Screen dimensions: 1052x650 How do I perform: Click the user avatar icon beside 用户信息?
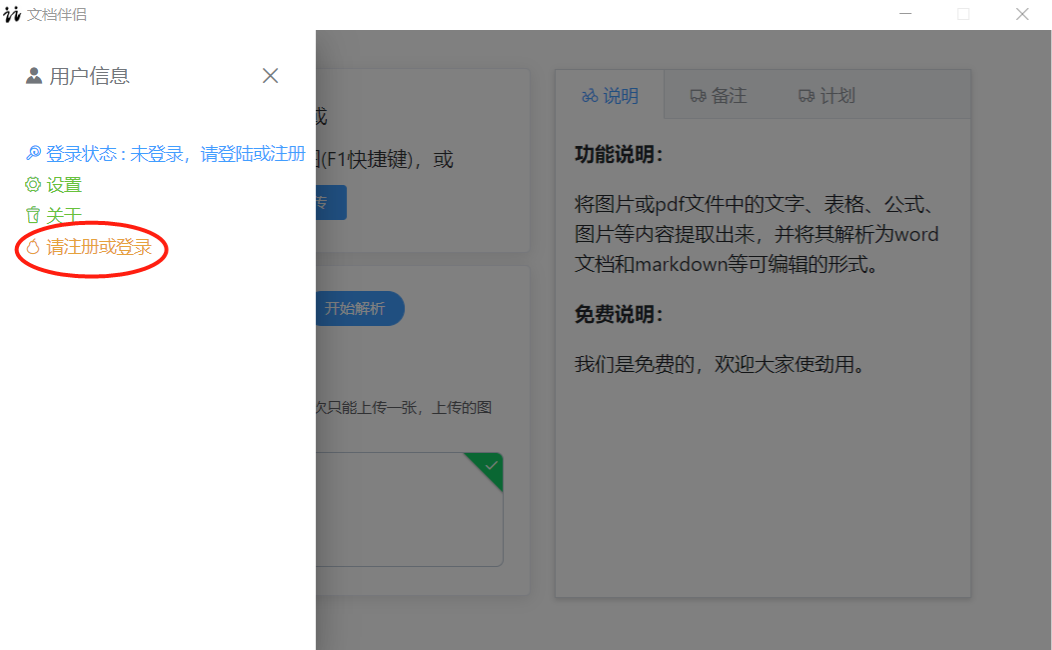point(34,76)
